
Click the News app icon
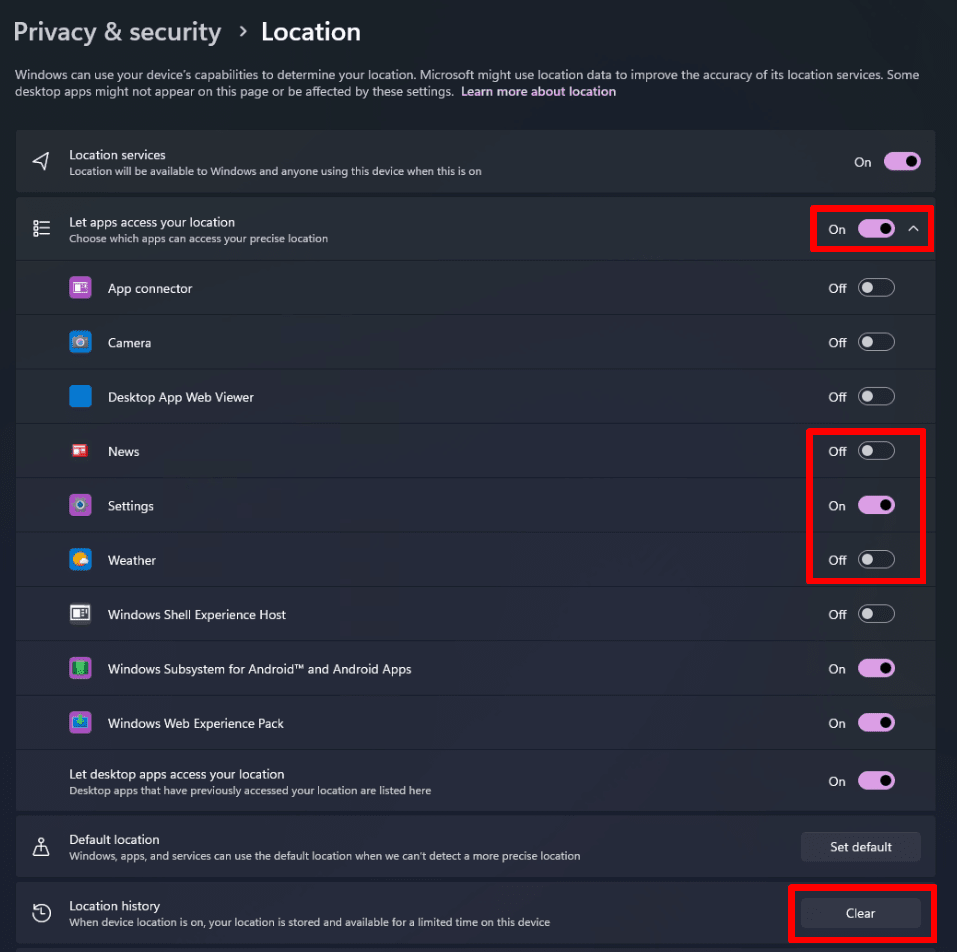(80, 451)
